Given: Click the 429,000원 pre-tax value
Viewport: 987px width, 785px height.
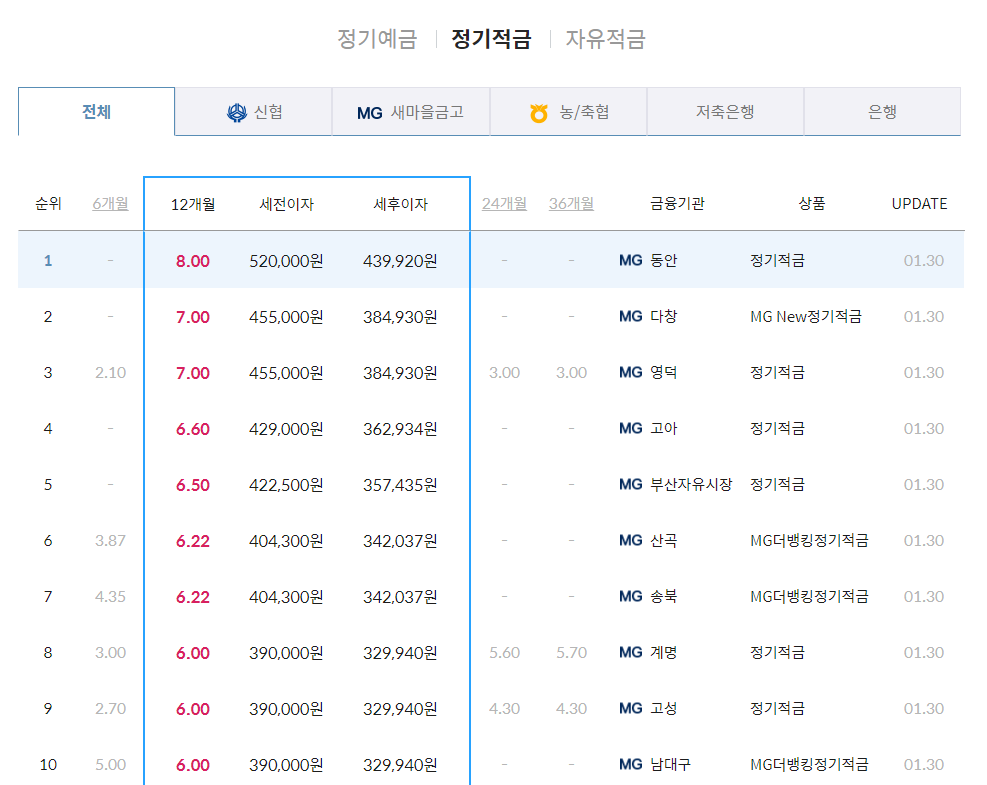Looking at the screenshot, I should [286, 429].
